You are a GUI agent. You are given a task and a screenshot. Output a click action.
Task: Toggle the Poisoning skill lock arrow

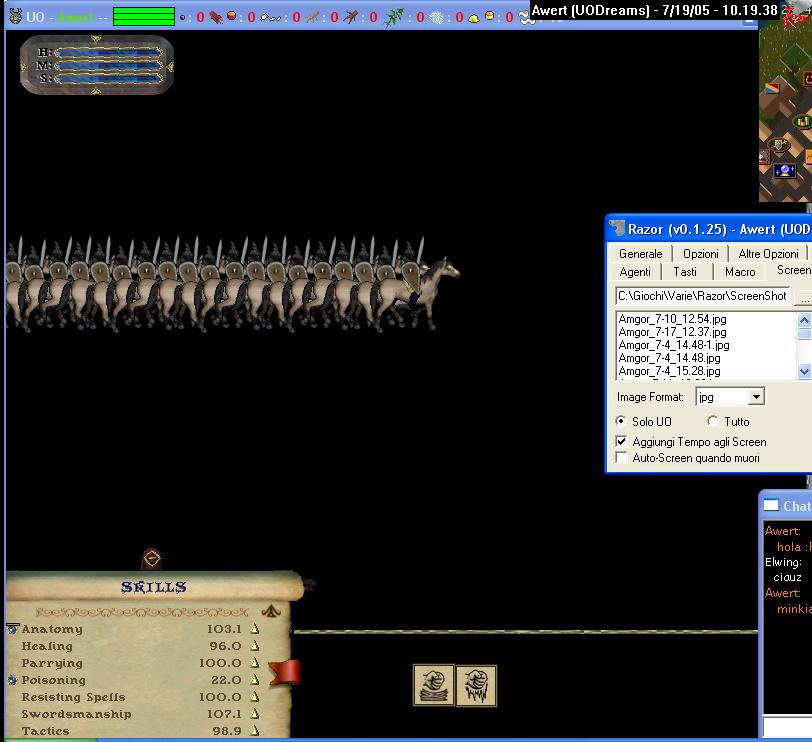click(254, 679)
